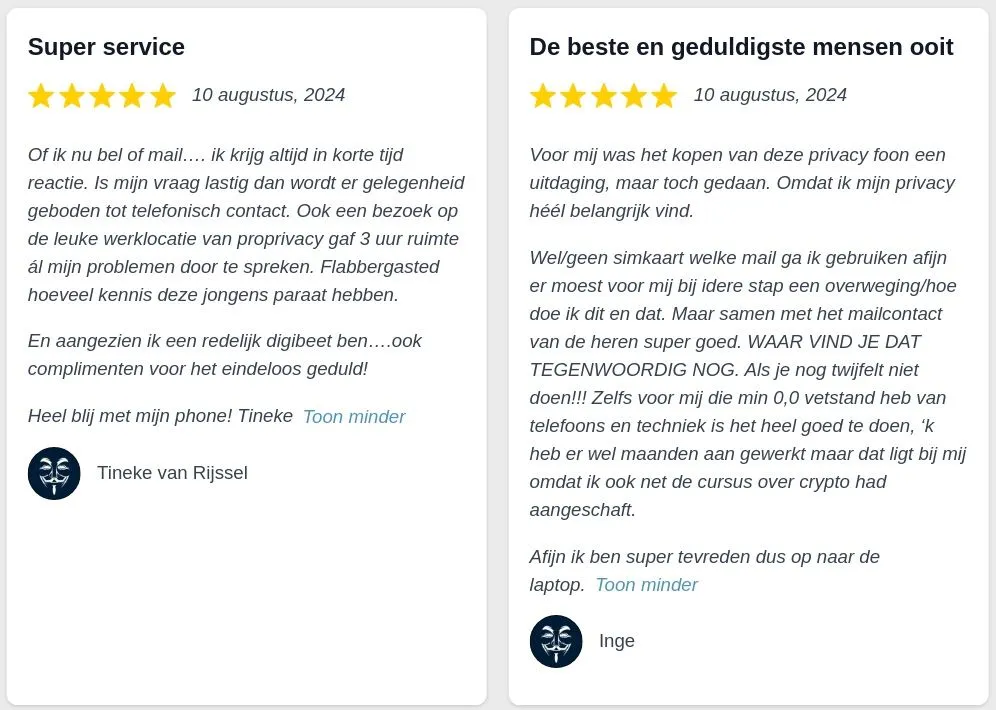Click the reviewer name Tineke van Rijssel
Viewport: 996px width, 710px height.
(x=172, y=473)
